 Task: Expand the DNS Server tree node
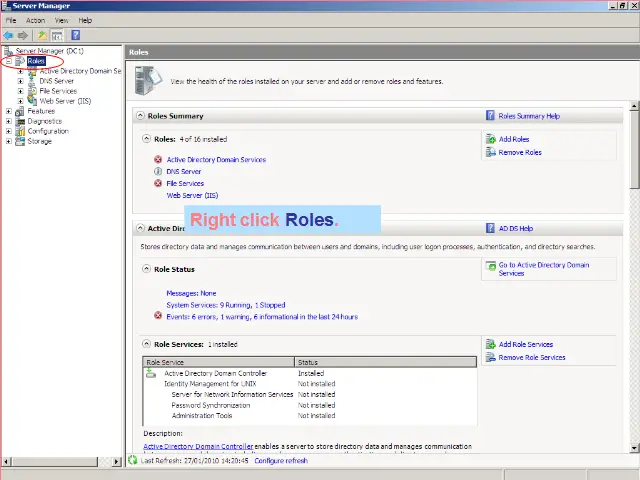[23, 81]
